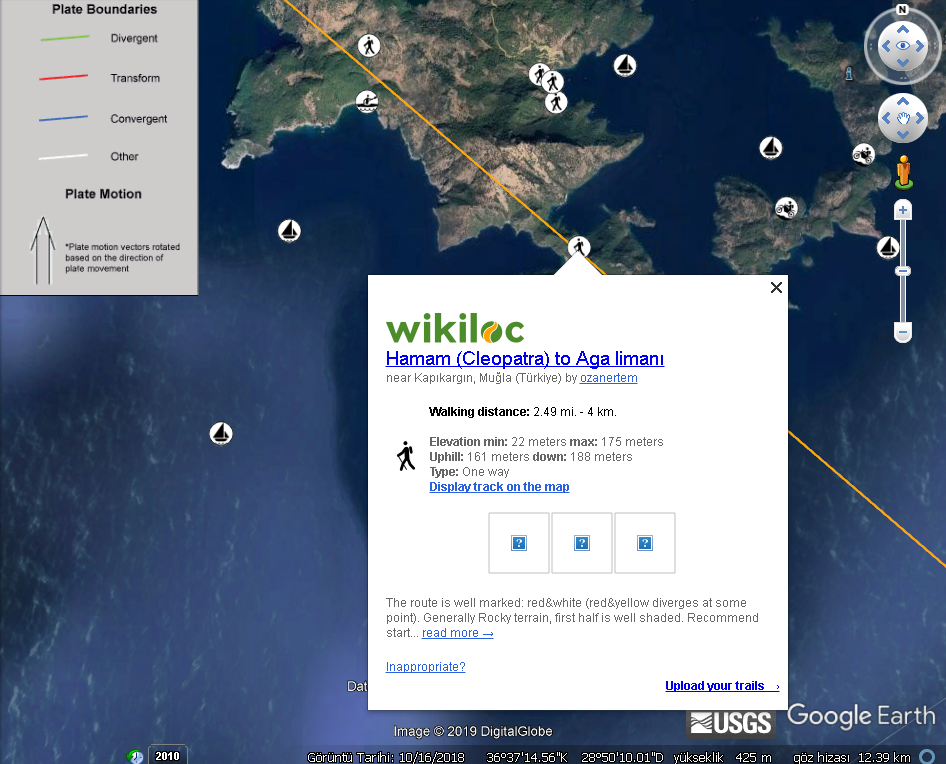Pan map down with the move joystick
Viewport: 946px width, 764px height.
[903, 135]
